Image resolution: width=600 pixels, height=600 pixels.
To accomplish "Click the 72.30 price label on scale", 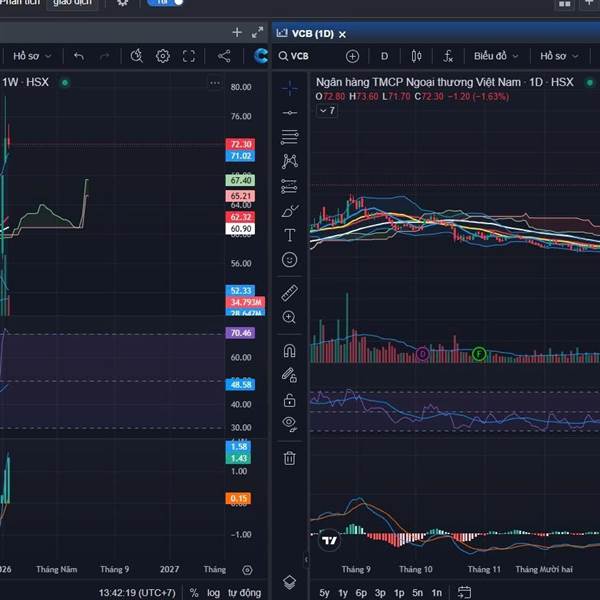I will tap(240, 144).
